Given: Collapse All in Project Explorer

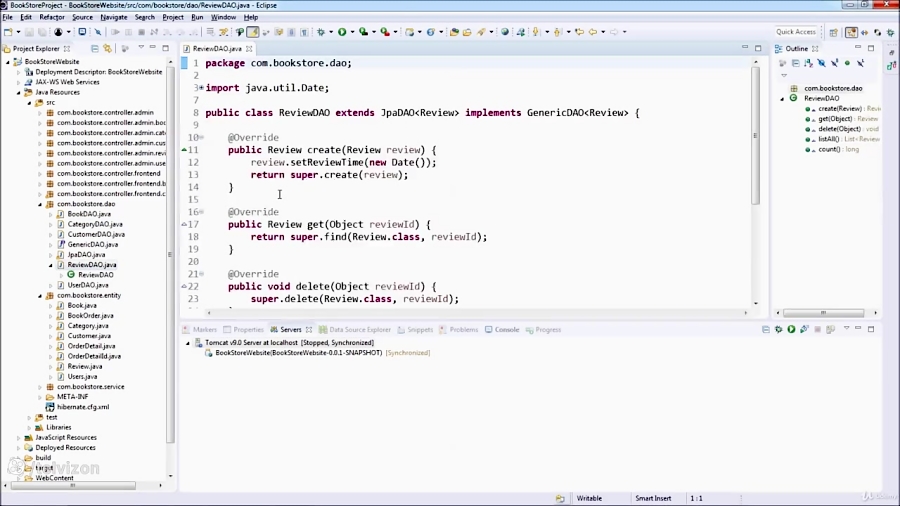Looking at the screenshot, I should pyautogui.click(x=95, y=49).
